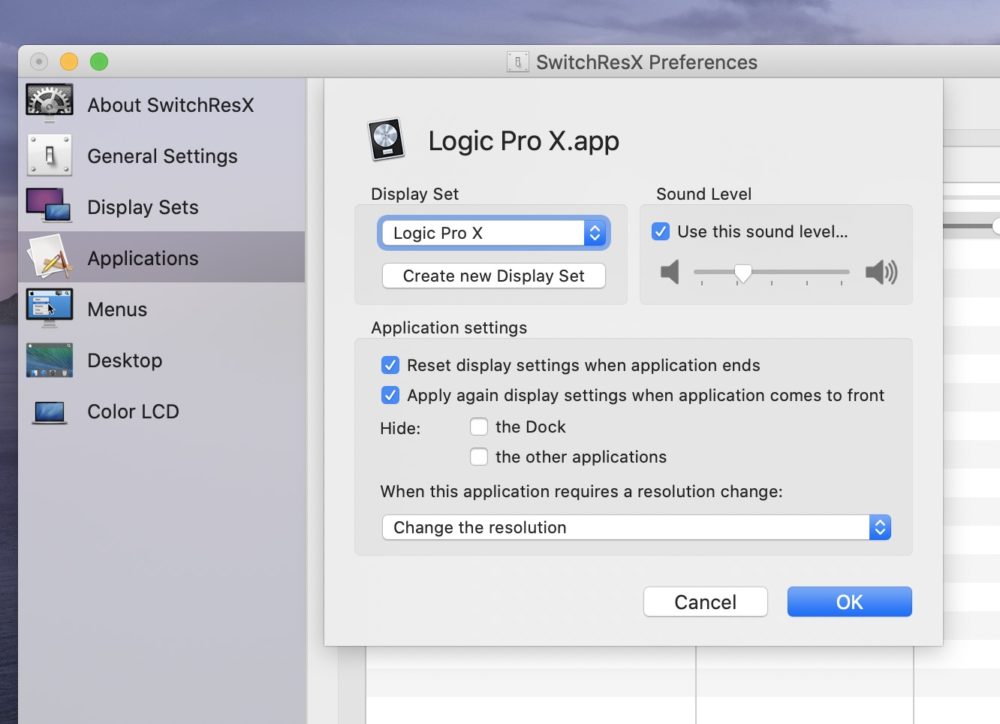Disable Apply again display settings option
The height and width of the screenshot is (724, 1000).
tap(390, 395)
